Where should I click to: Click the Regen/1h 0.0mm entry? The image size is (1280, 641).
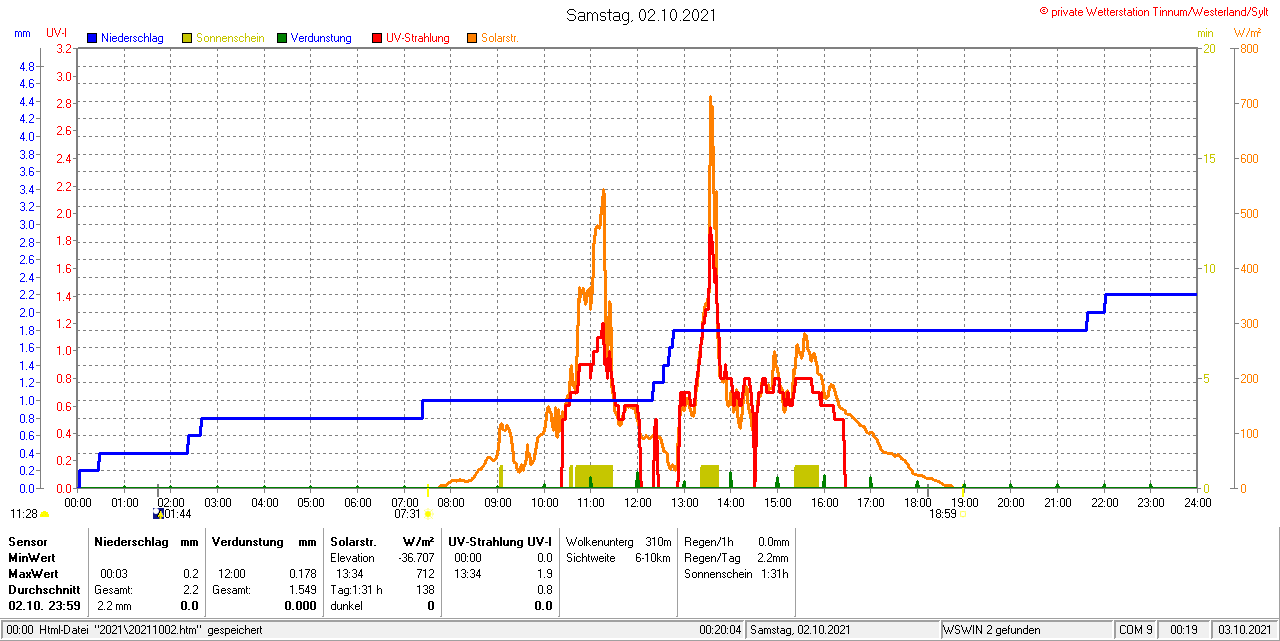736,541
